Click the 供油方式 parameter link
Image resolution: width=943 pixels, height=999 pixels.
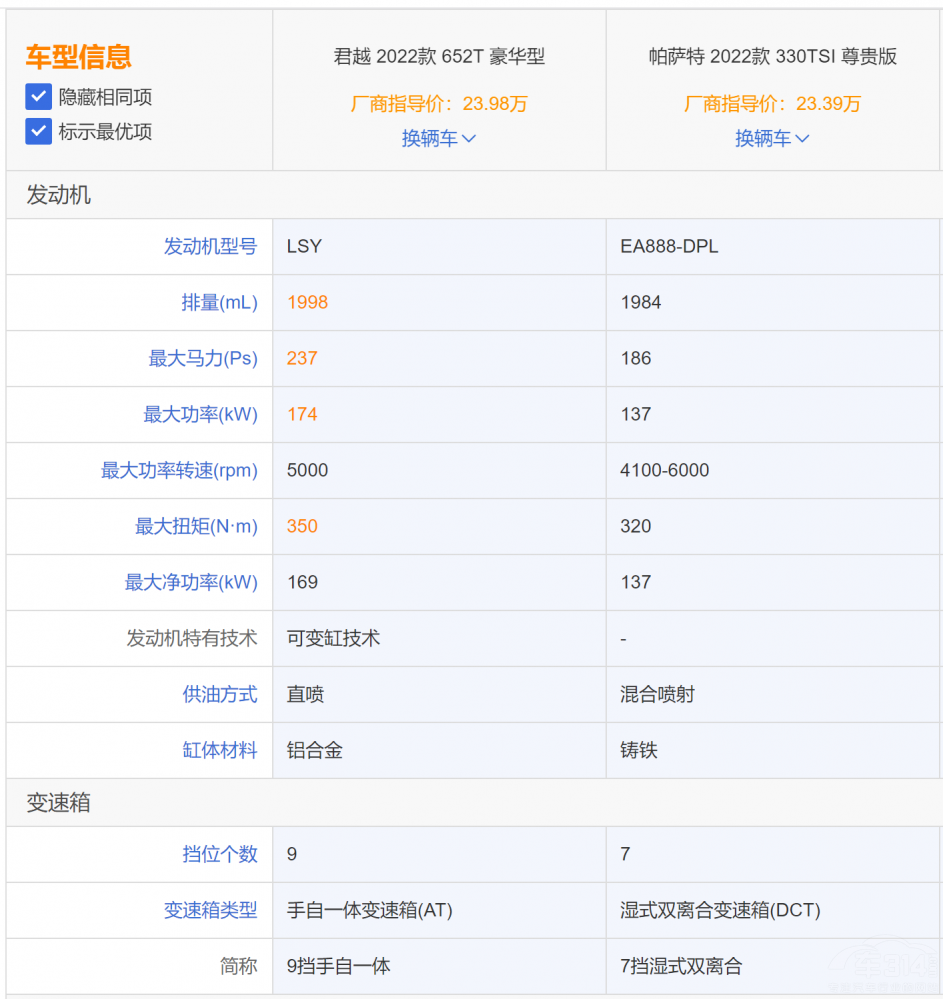(x=220, y=694)
